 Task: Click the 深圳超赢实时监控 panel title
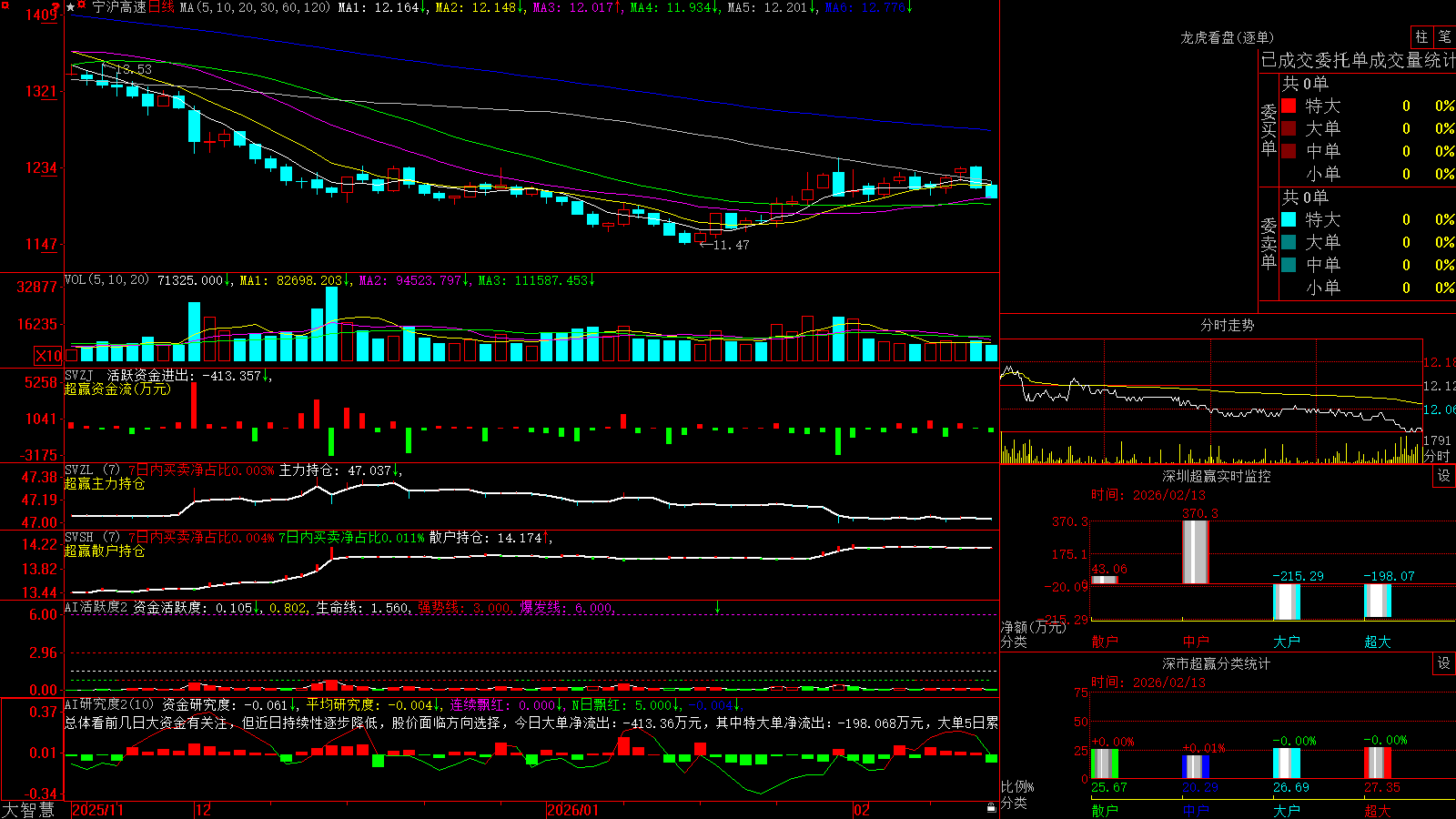[1216, 476]
